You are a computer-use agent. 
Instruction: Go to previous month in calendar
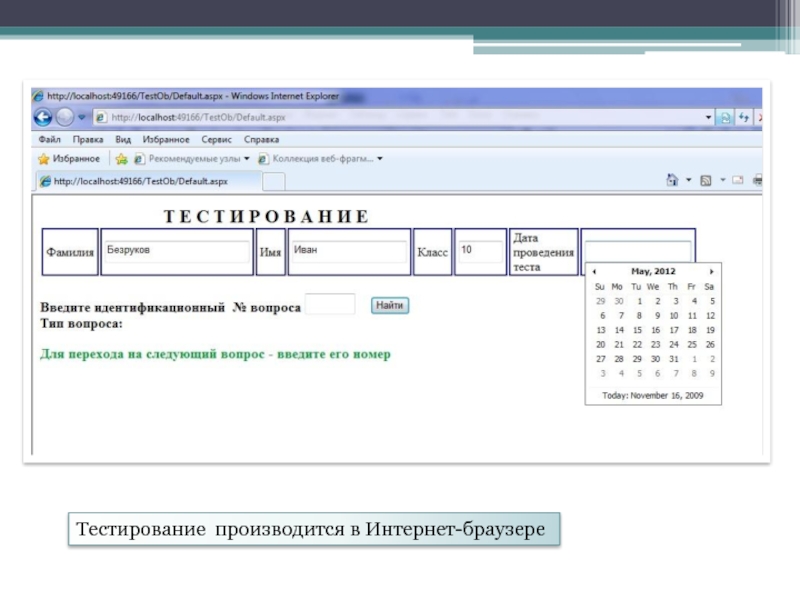595,271
